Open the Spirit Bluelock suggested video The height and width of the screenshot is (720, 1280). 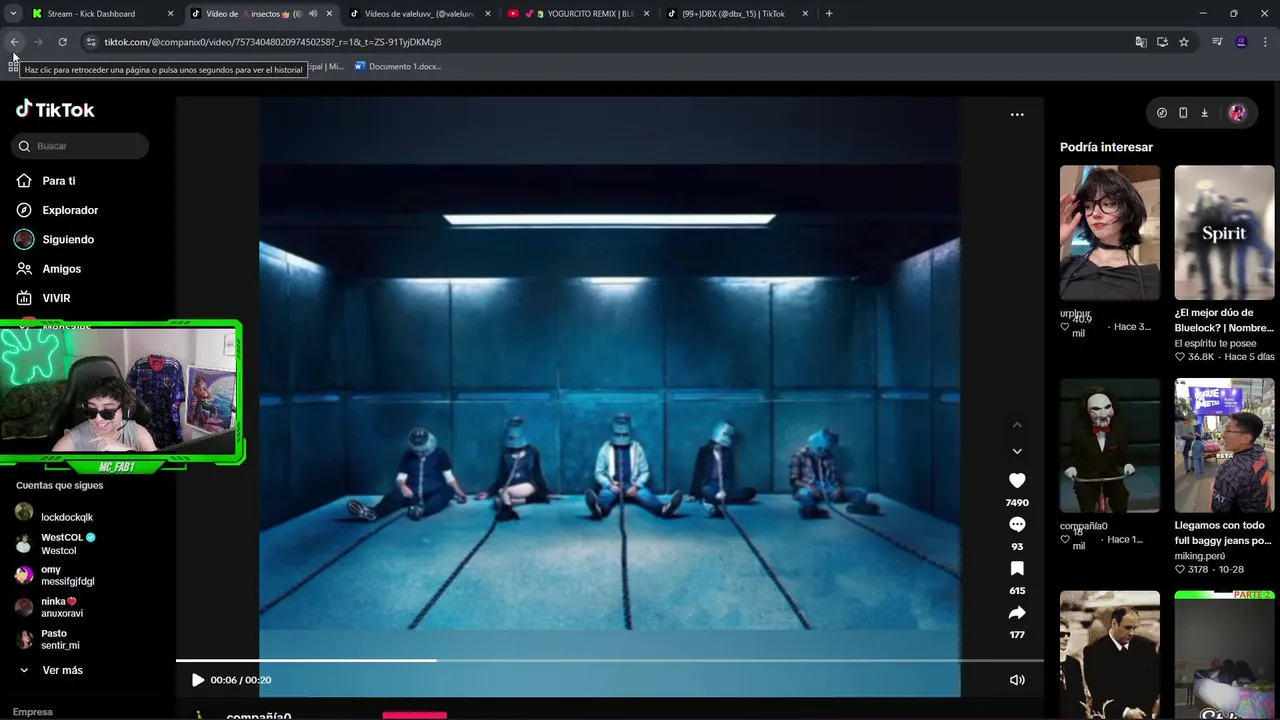coord(1224,233)
